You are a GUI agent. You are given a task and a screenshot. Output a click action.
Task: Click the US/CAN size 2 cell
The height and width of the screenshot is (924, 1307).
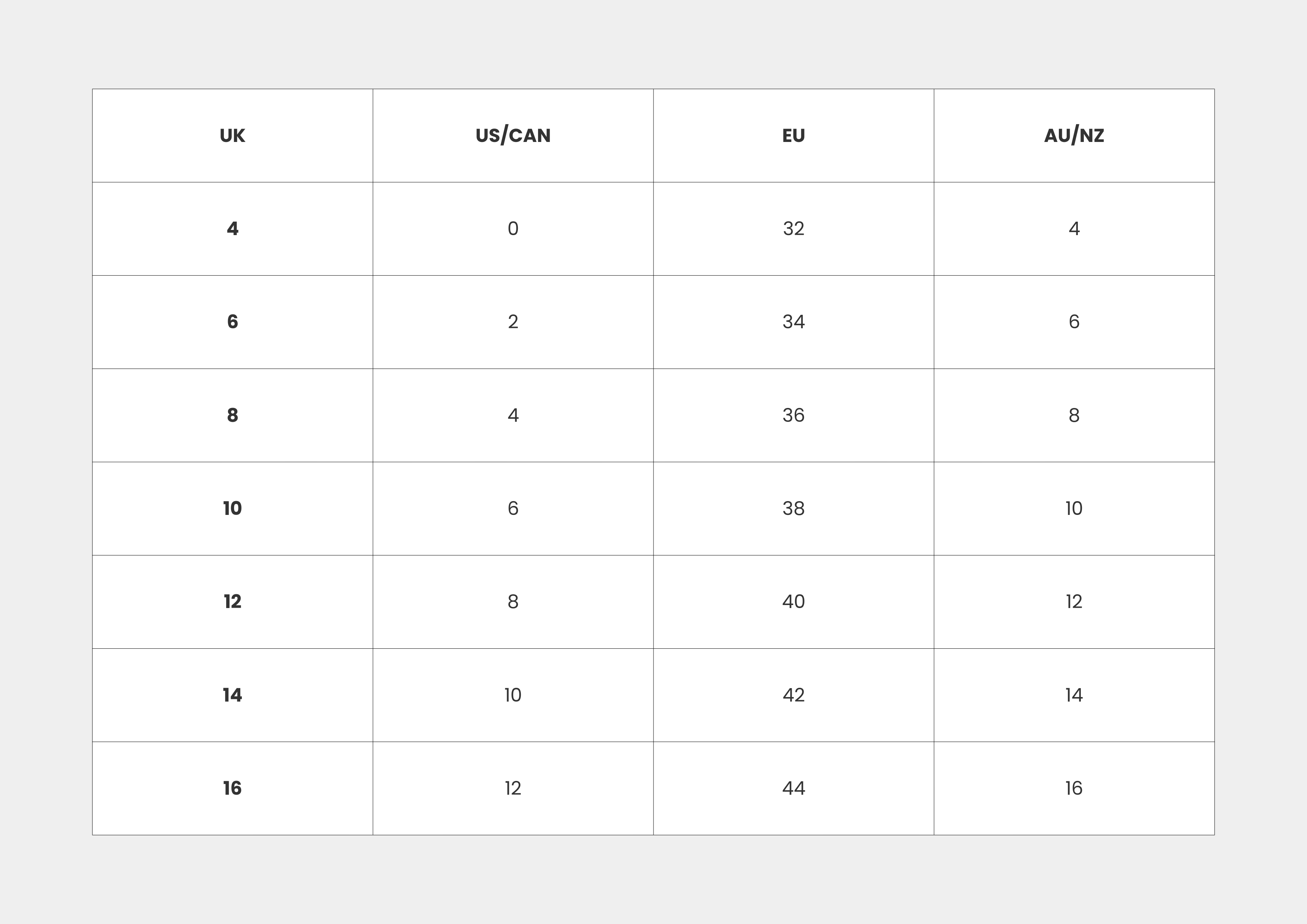coord(513,322)
